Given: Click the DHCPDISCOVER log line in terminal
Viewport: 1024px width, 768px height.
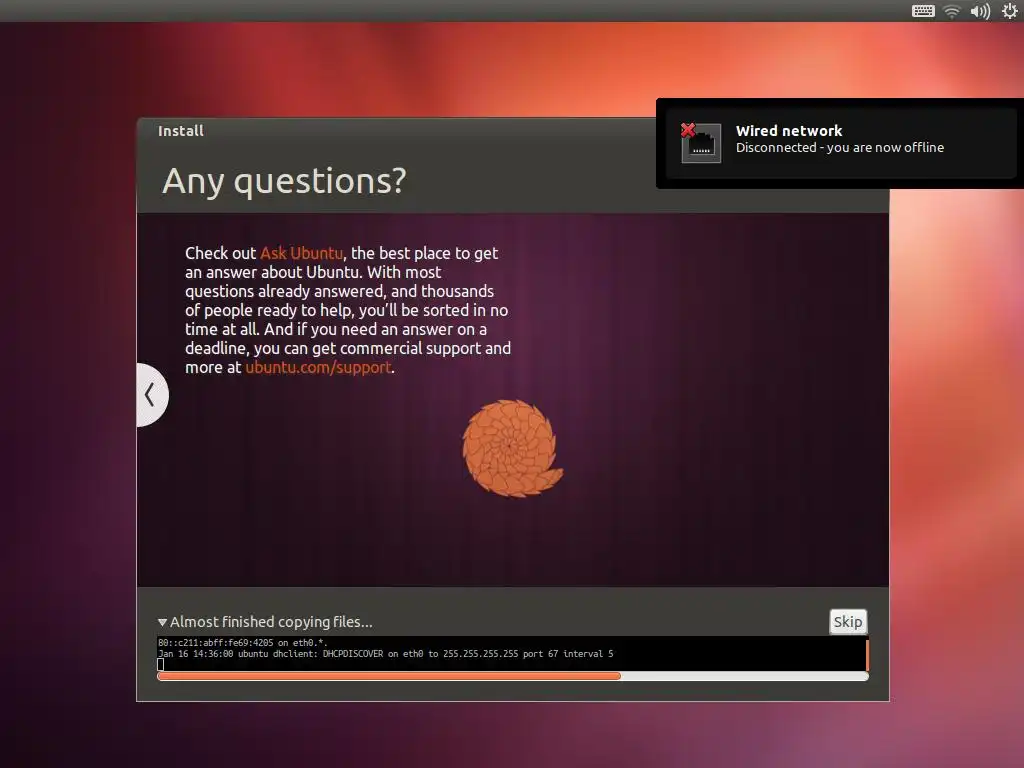Looking at the screenshot, I should coord(385,654).
